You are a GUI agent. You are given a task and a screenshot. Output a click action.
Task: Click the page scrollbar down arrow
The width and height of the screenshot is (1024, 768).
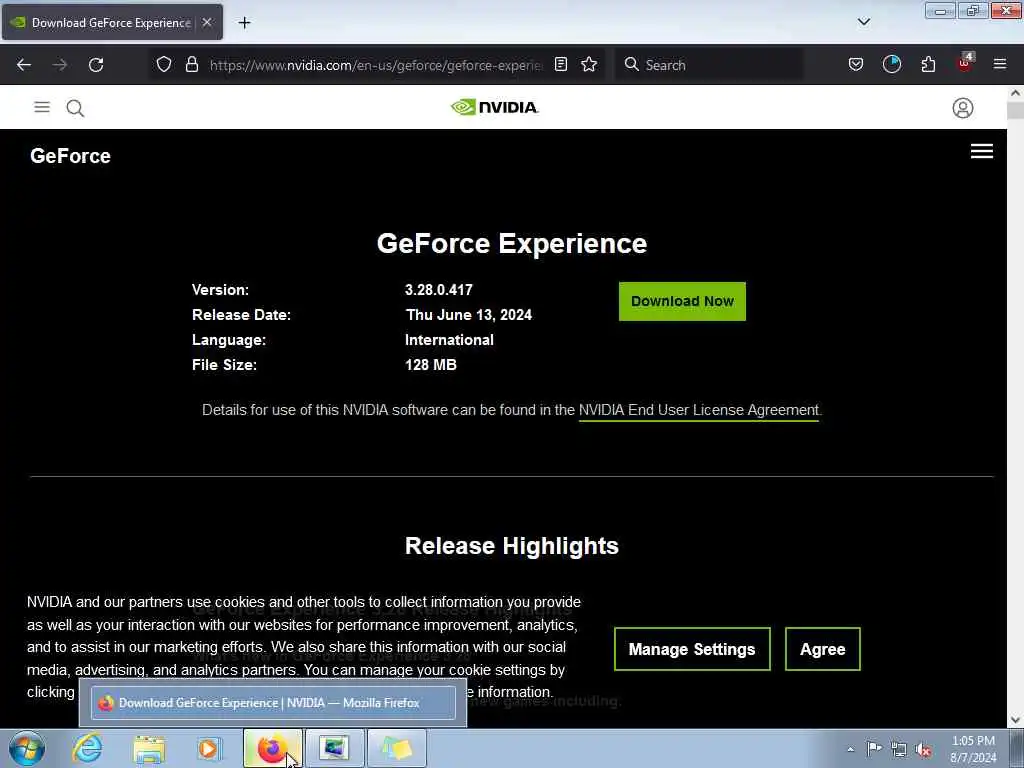pyautogui.click(x=1016, y=720)
